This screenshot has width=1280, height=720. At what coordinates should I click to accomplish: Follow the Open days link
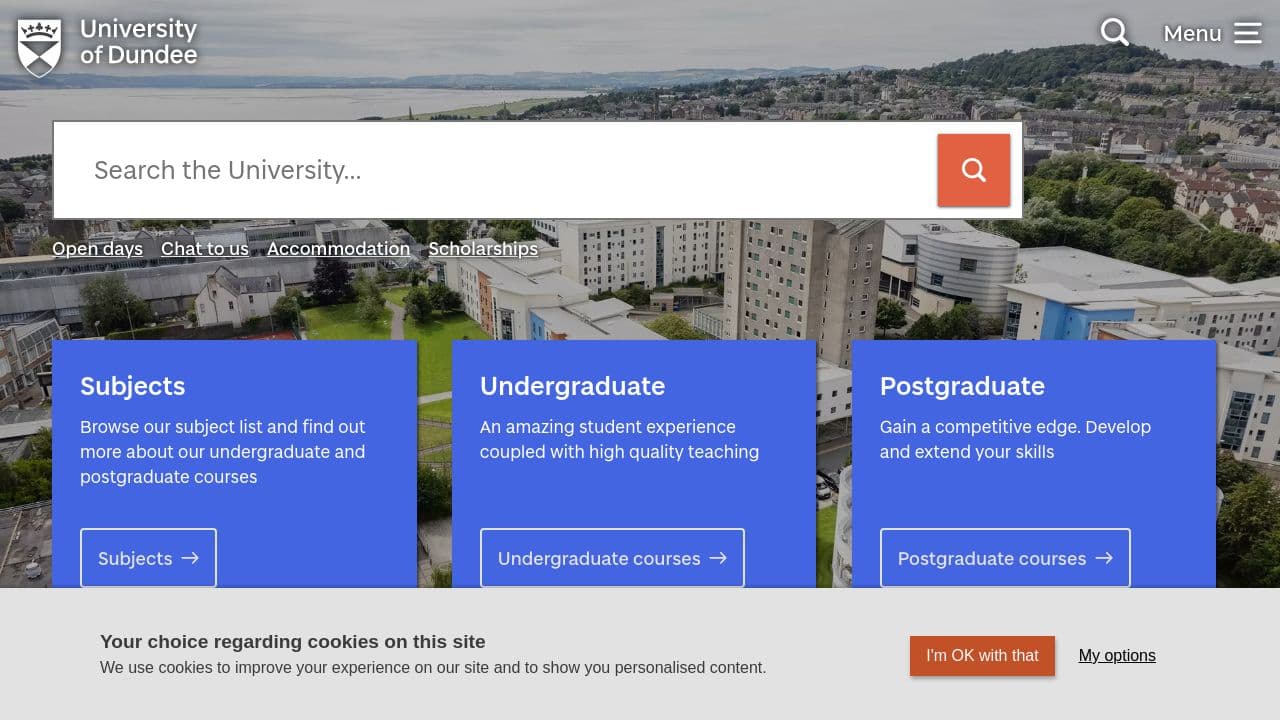pos(97,248)
